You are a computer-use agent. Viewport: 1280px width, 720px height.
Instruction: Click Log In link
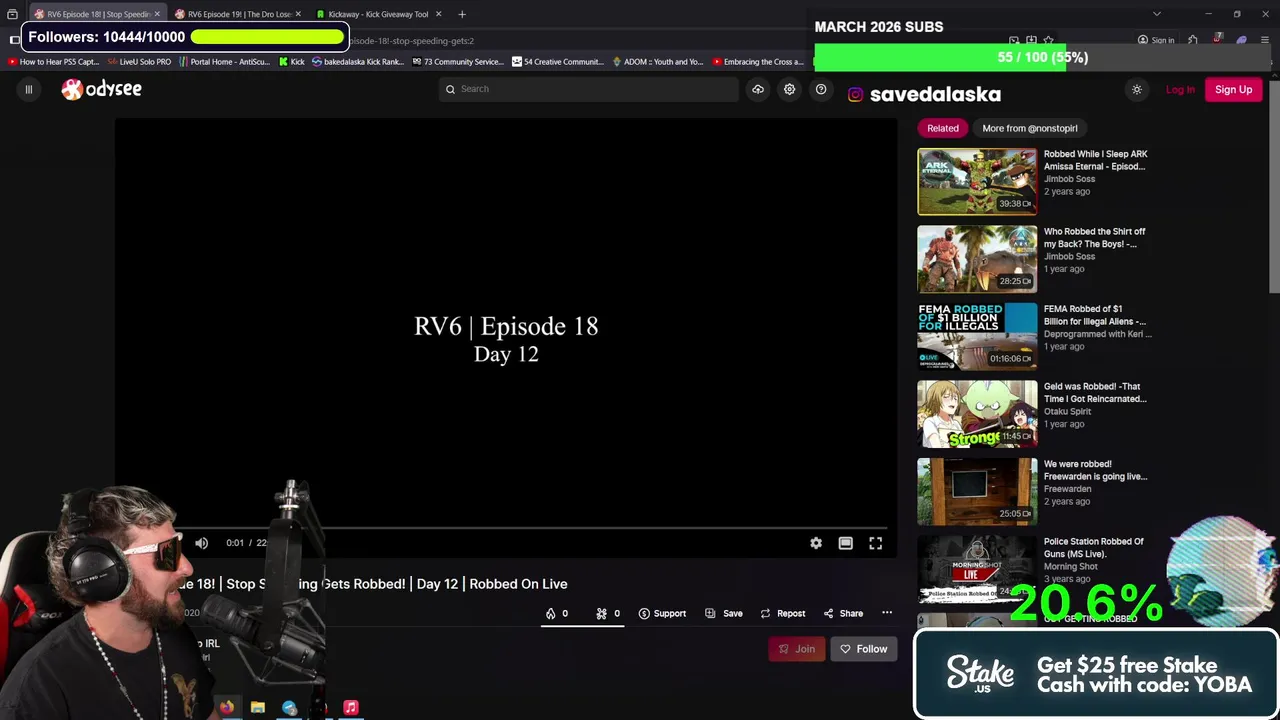(x=1180, y=89)
